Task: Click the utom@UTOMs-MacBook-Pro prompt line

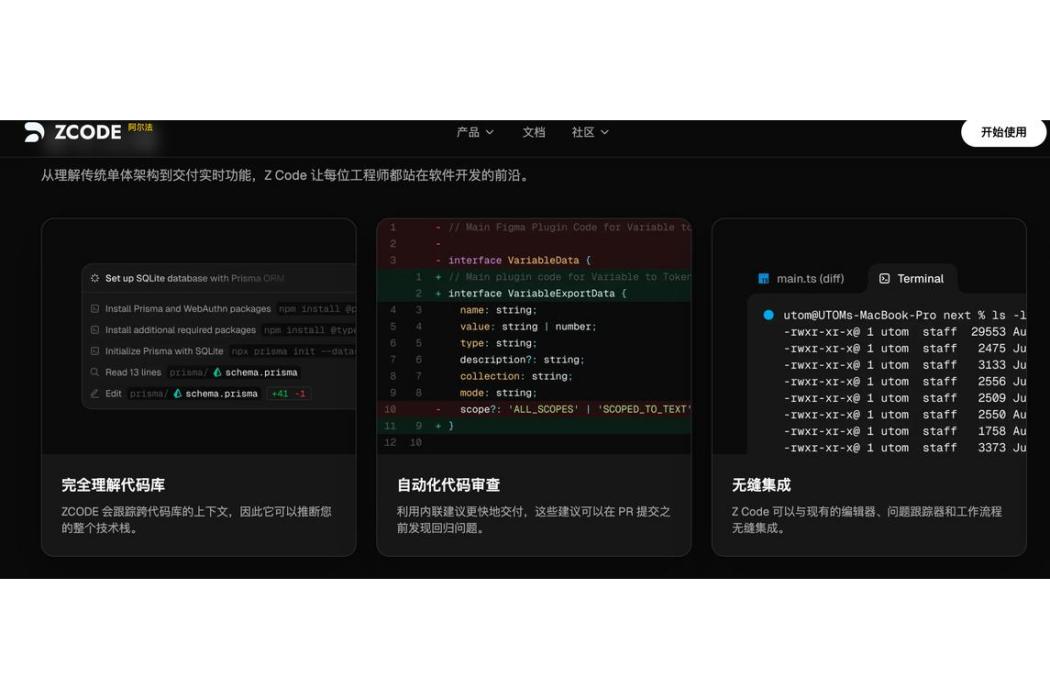Action: pos(904,315)
